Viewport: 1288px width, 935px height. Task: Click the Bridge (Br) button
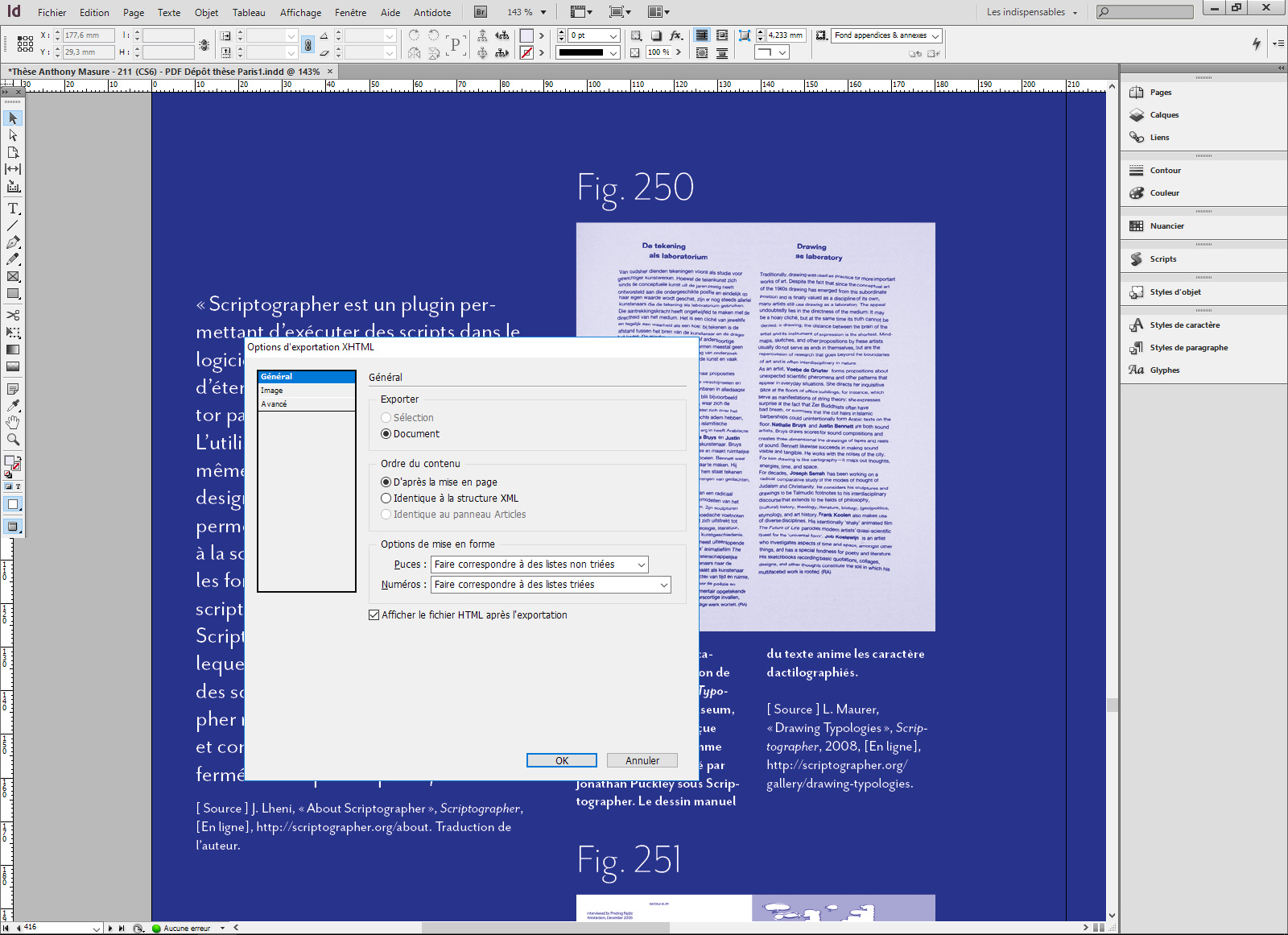tap(480, 12)
